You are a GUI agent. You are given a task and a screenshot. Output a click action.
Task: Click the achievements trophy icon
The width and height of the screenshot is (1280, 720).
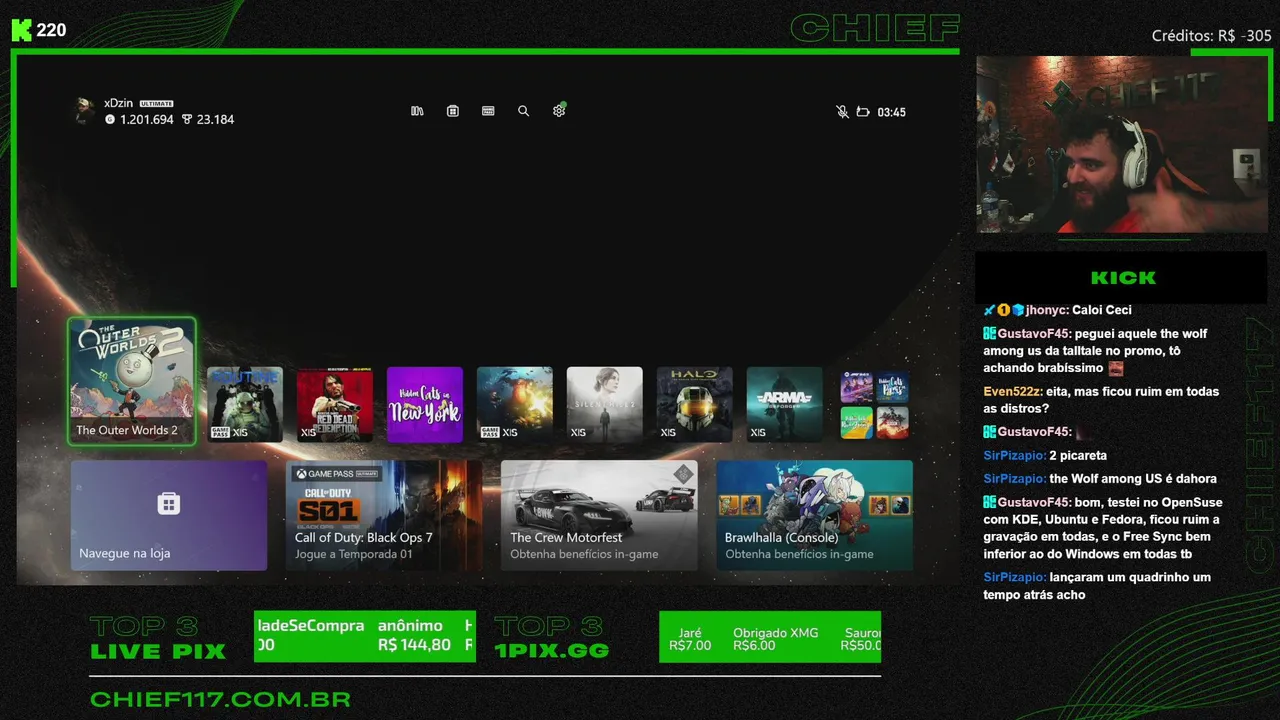tap(186, 119)
